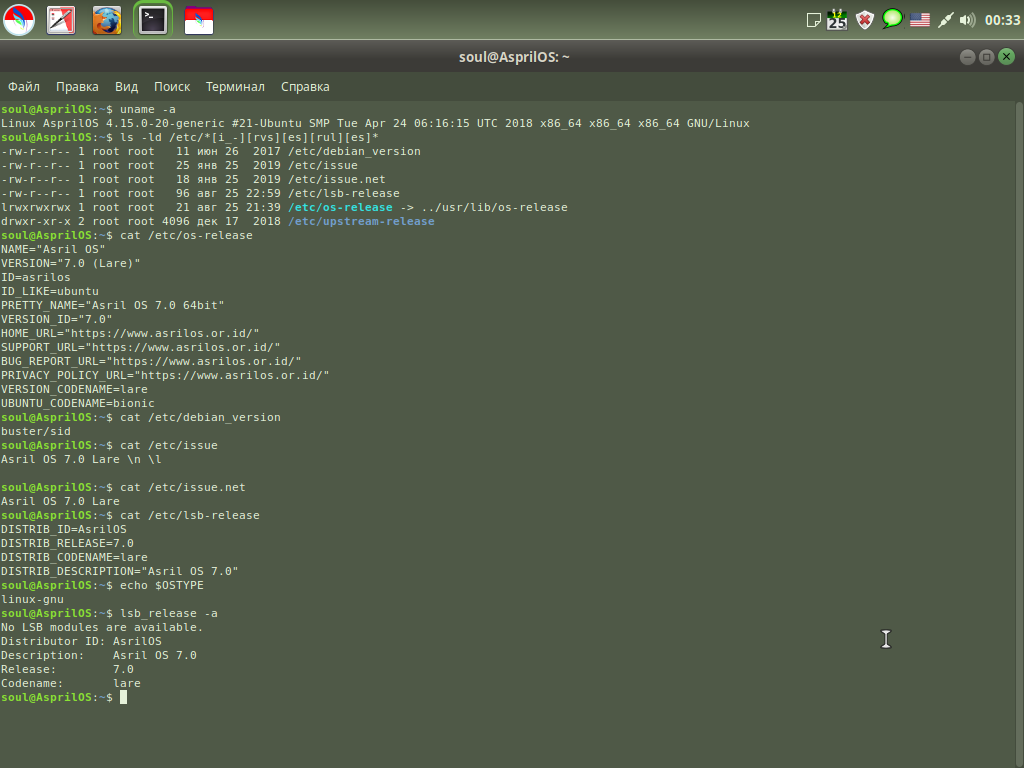Maximize the terminal window
The image size is (1024, 768).
[x=987, y=57]
